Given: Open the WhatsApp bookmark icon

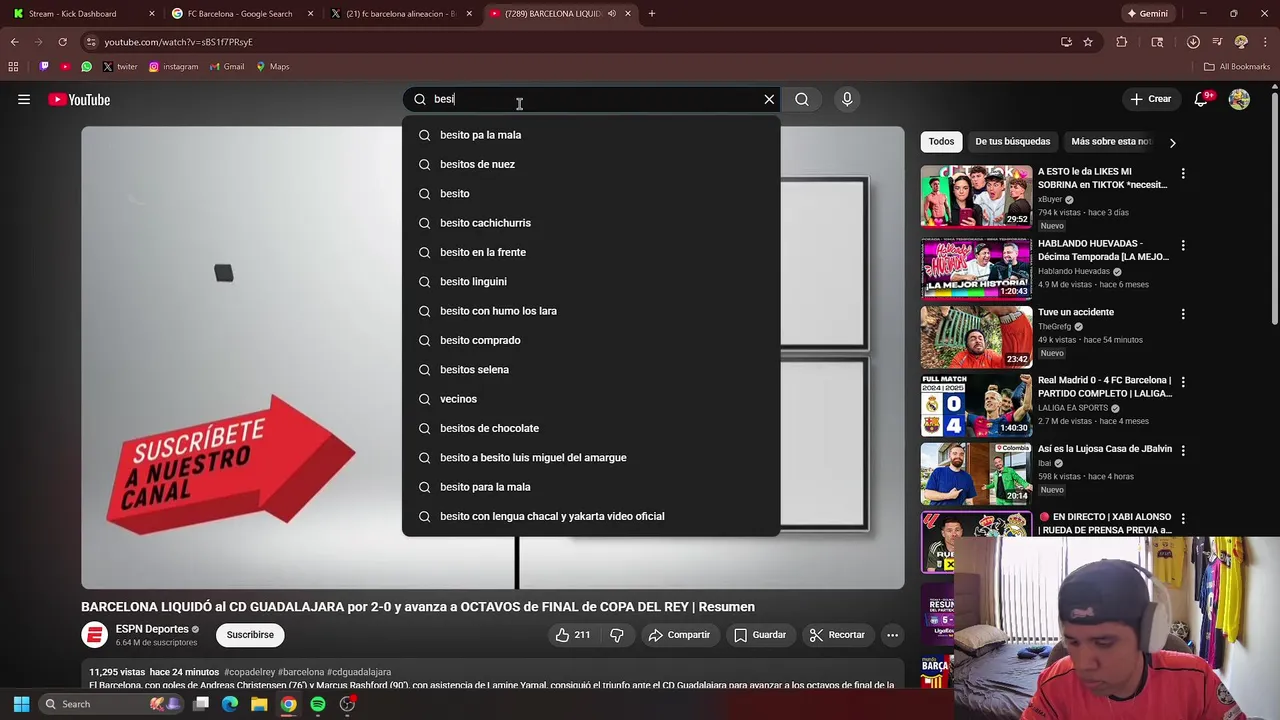Looking at the screenshot, I should 86,67.
